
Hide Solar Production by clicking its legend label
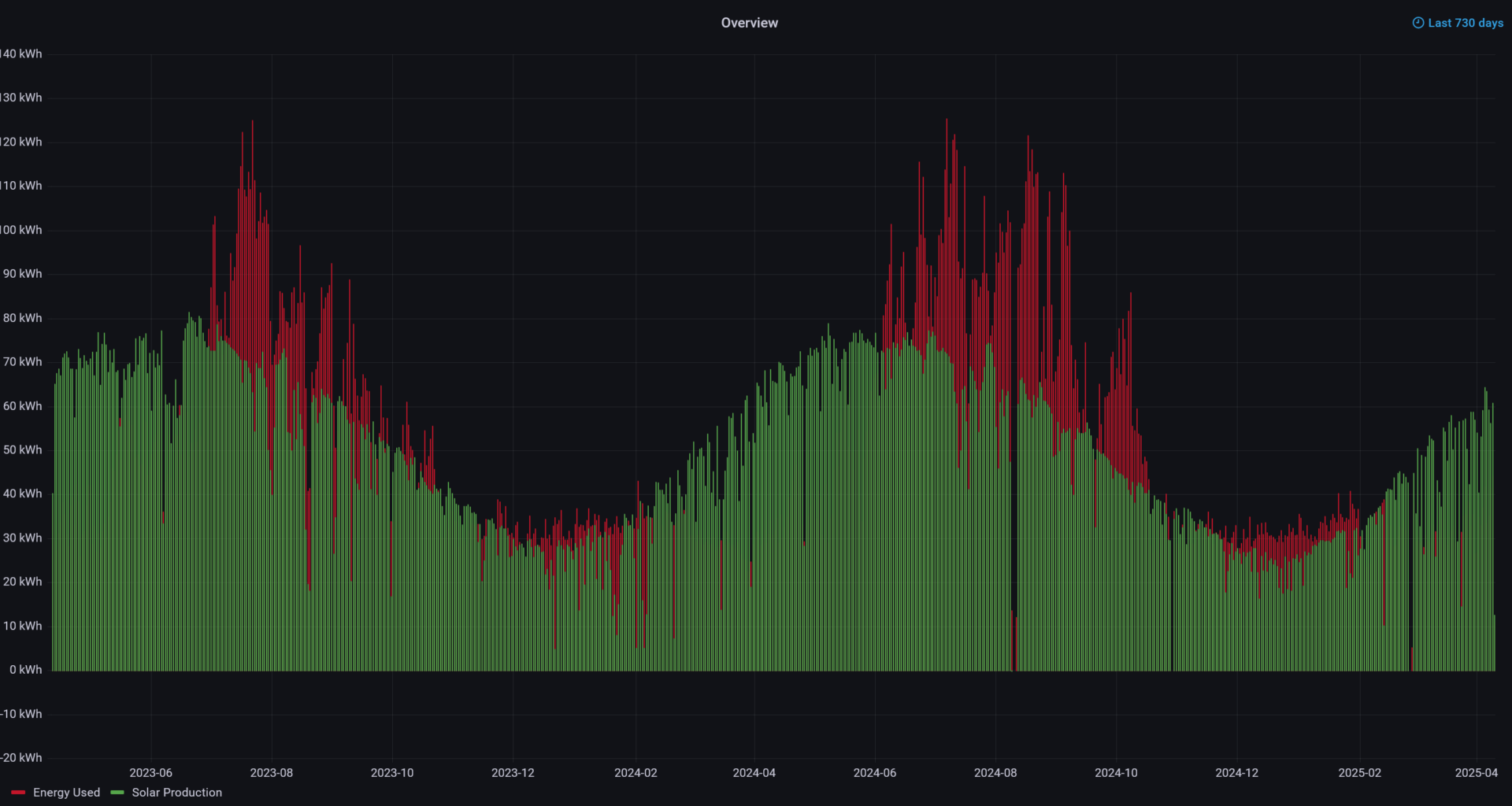(x=176, y=793)
